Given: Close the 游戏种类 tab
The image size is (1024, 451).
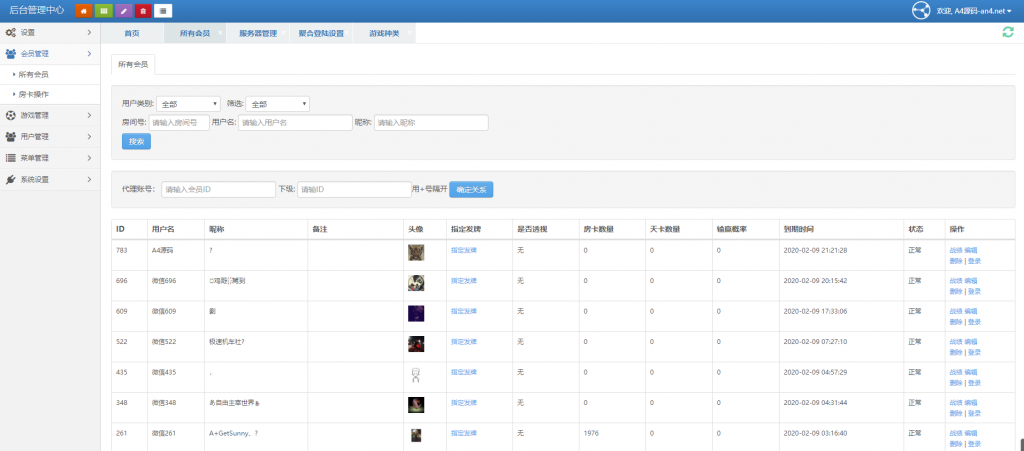Looking at the screenshot, I should click(410, 32).
